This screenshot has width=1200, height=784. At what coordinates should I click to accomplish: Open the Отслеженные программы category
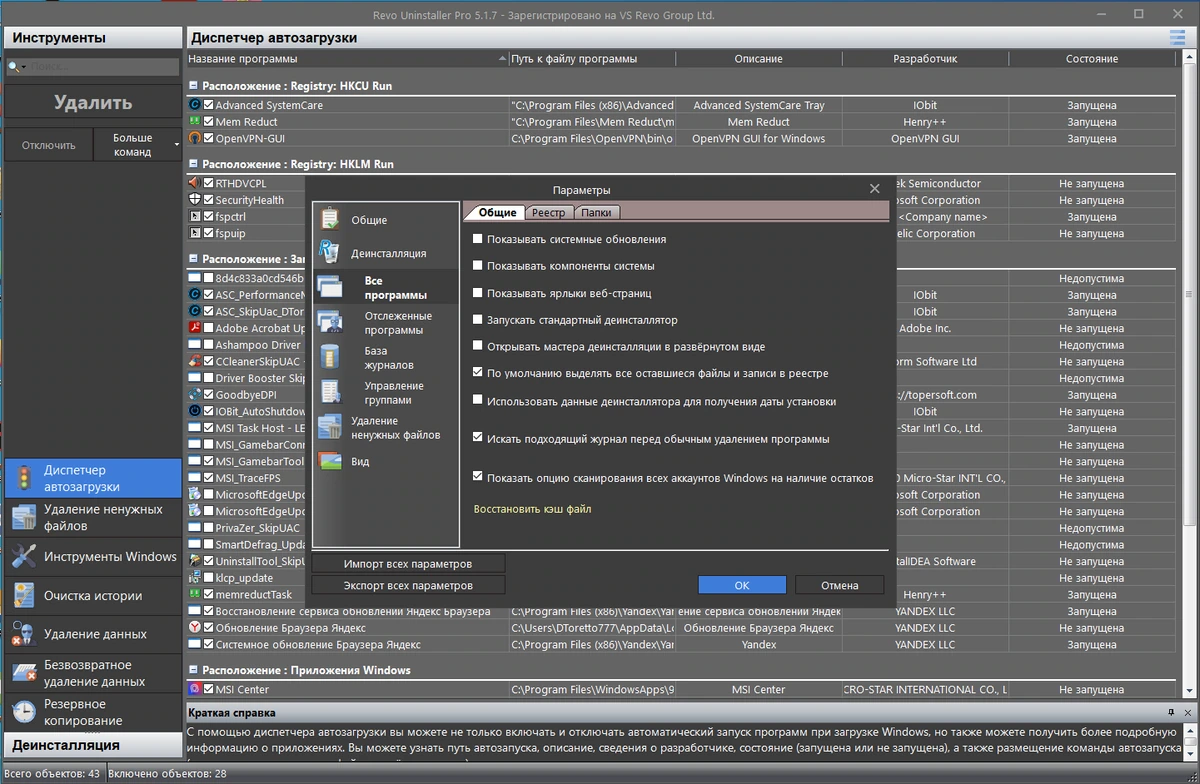tap(385, 323)
